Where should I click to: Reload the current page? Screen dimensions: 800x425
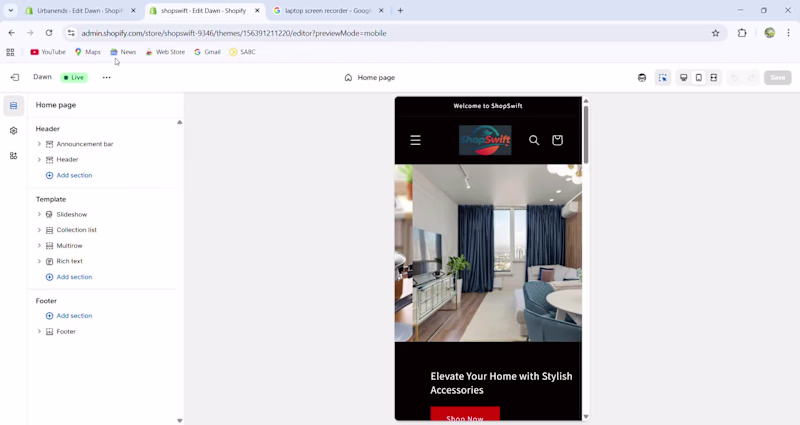point(49,33)
